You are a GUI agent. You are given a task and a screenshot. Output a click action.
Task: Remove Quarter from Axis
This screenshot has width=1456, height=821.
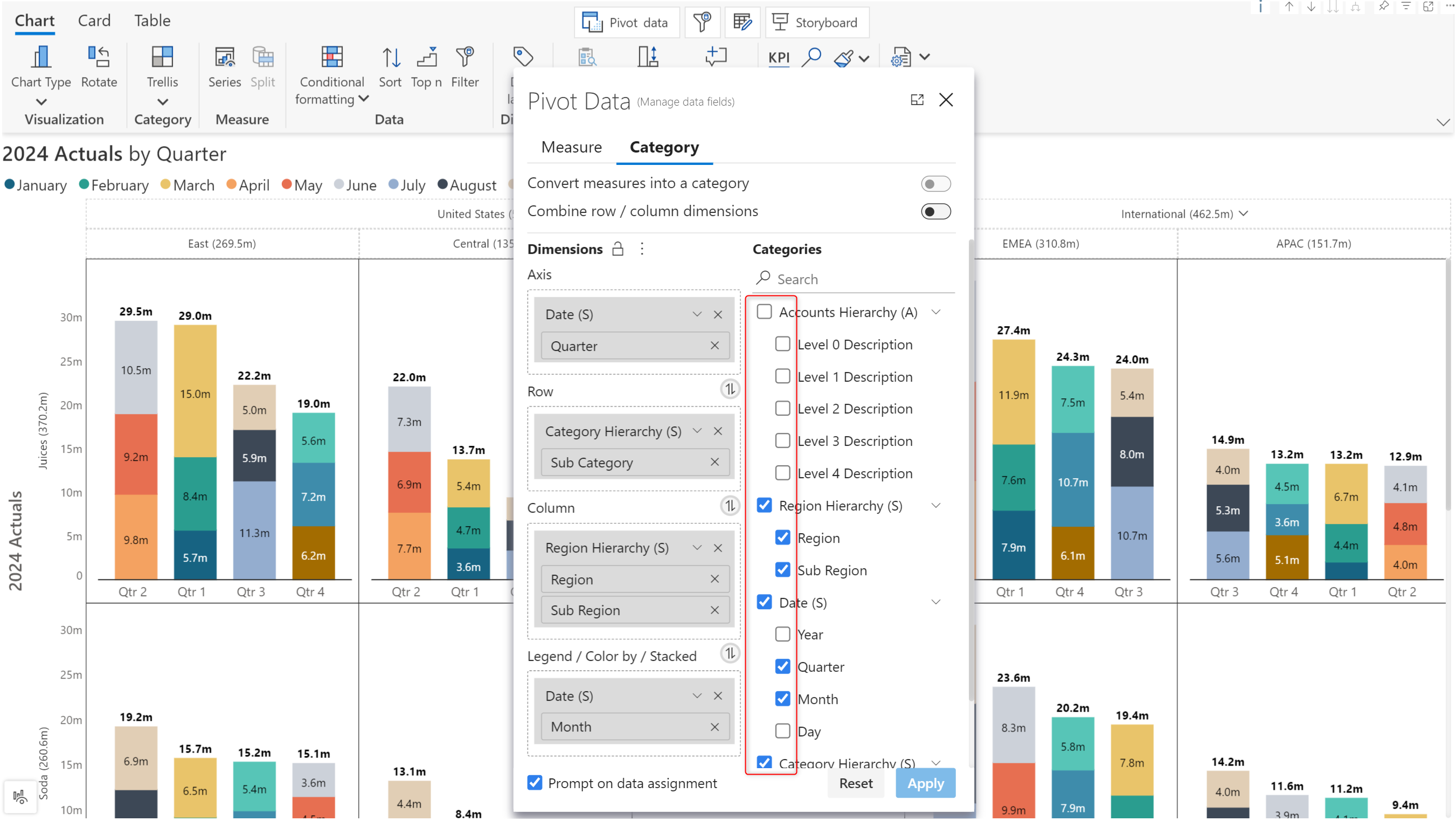(x=715, y=346)
